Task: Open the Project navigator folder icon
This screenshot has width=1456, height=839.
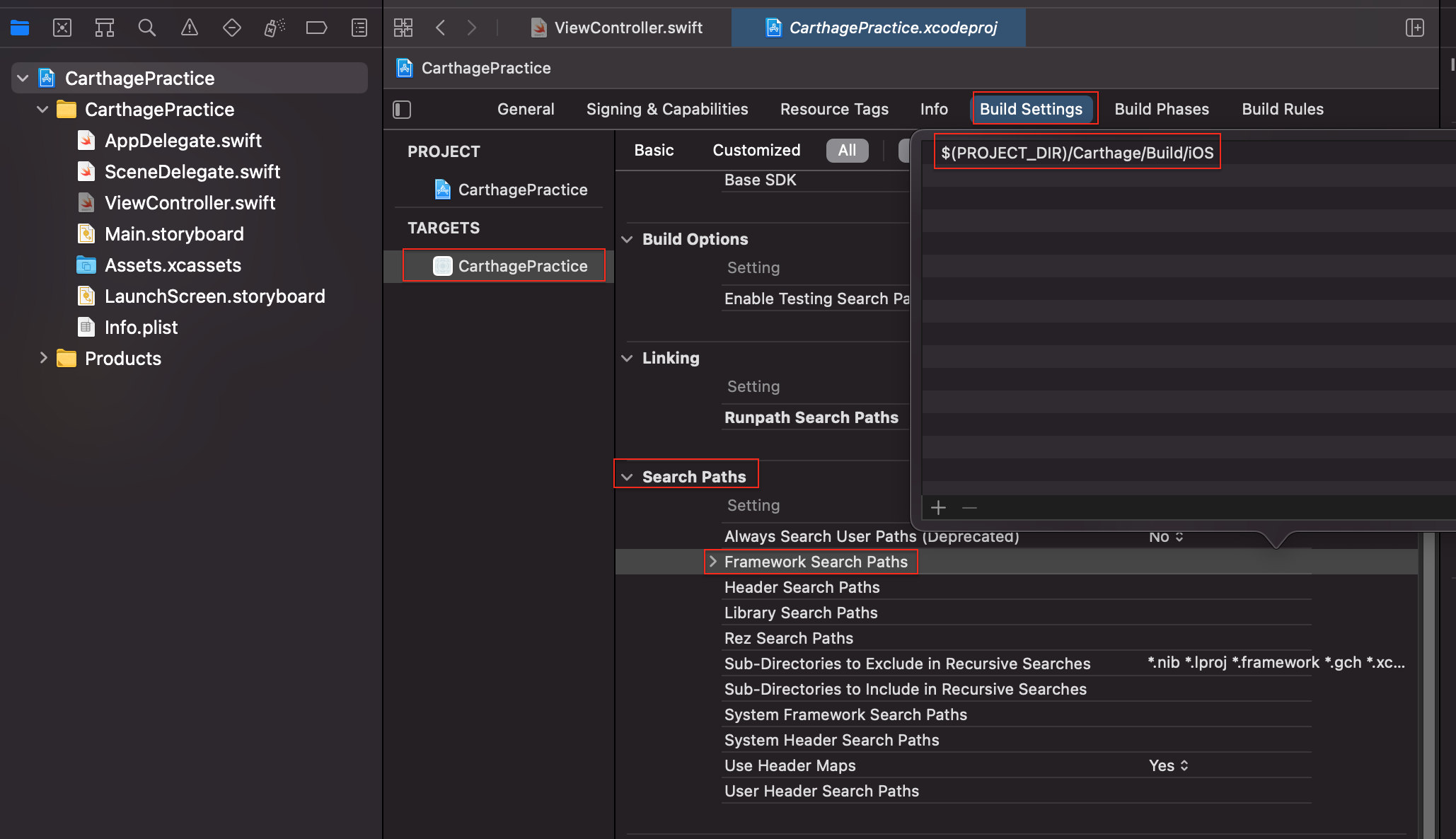Action: pos(20,28)
